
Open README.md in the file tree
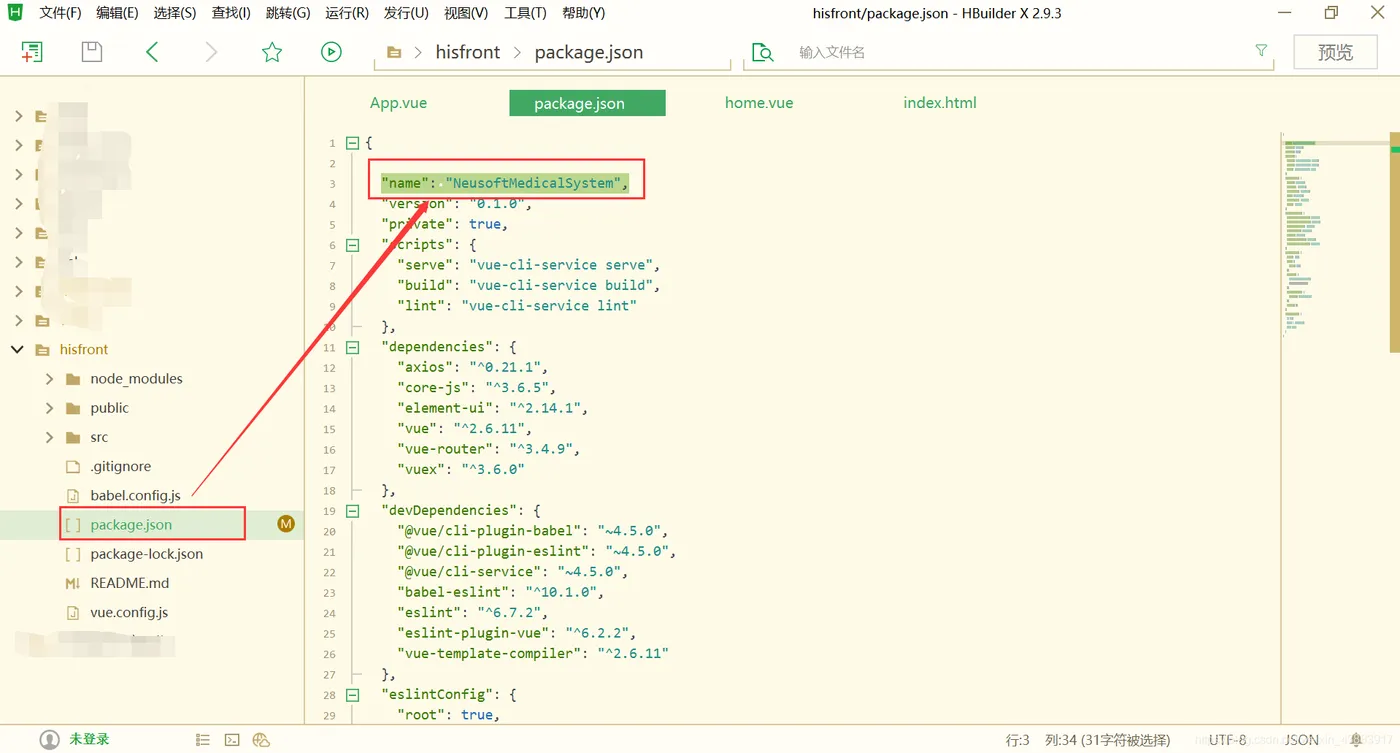[129, 583]
